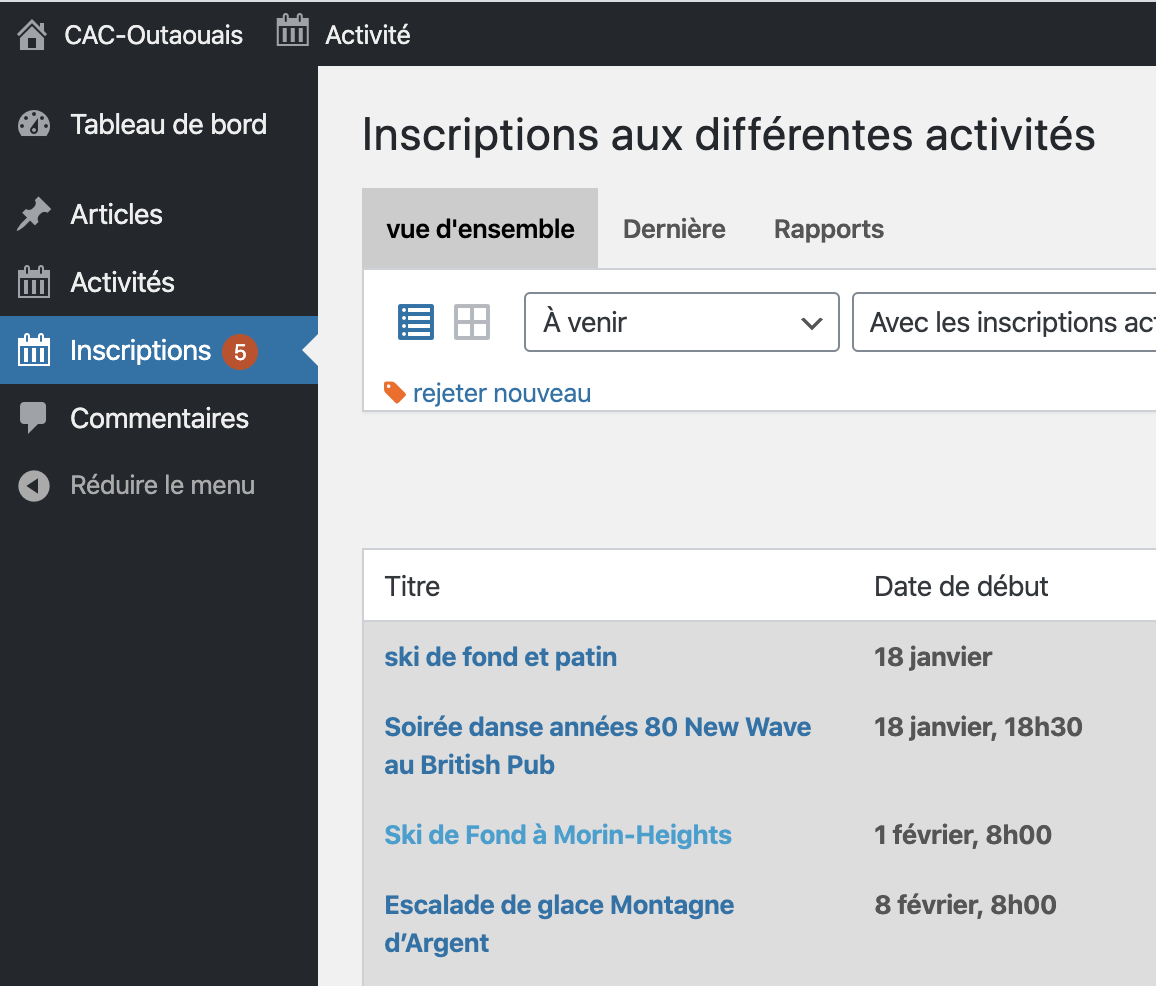Click the Commentaires speech bubble icon
The image size is (1156, 986).
pyautogui.click(x=34, y=418)
